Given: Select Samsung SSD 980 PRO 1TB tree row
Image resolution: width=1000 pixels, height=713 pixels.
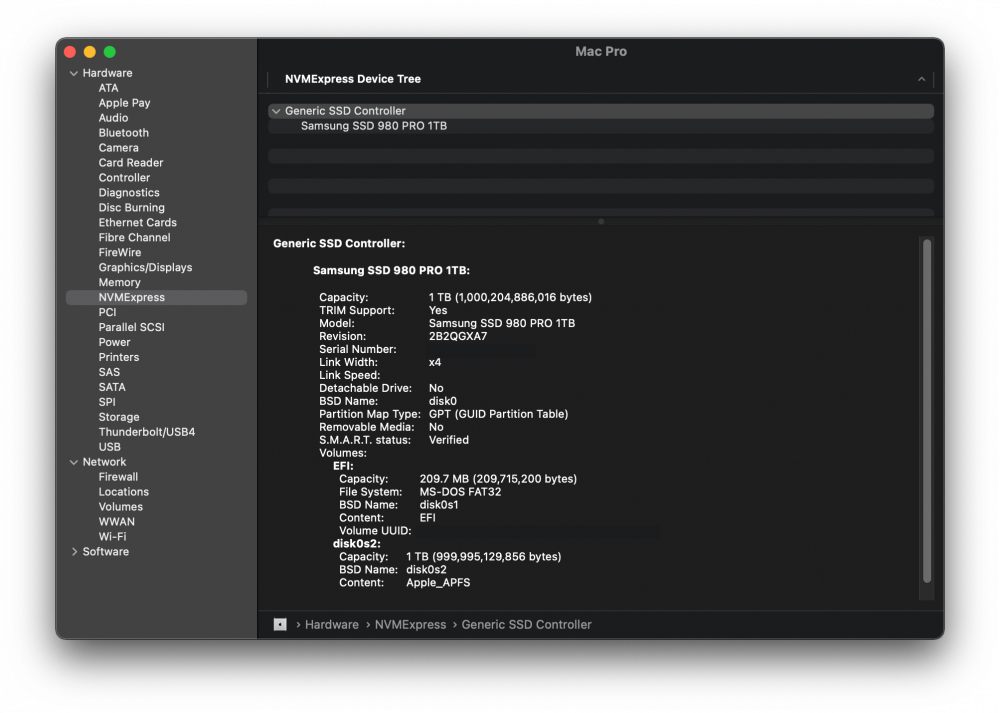Looking at the screenshot, I should (x=601, y=126).
